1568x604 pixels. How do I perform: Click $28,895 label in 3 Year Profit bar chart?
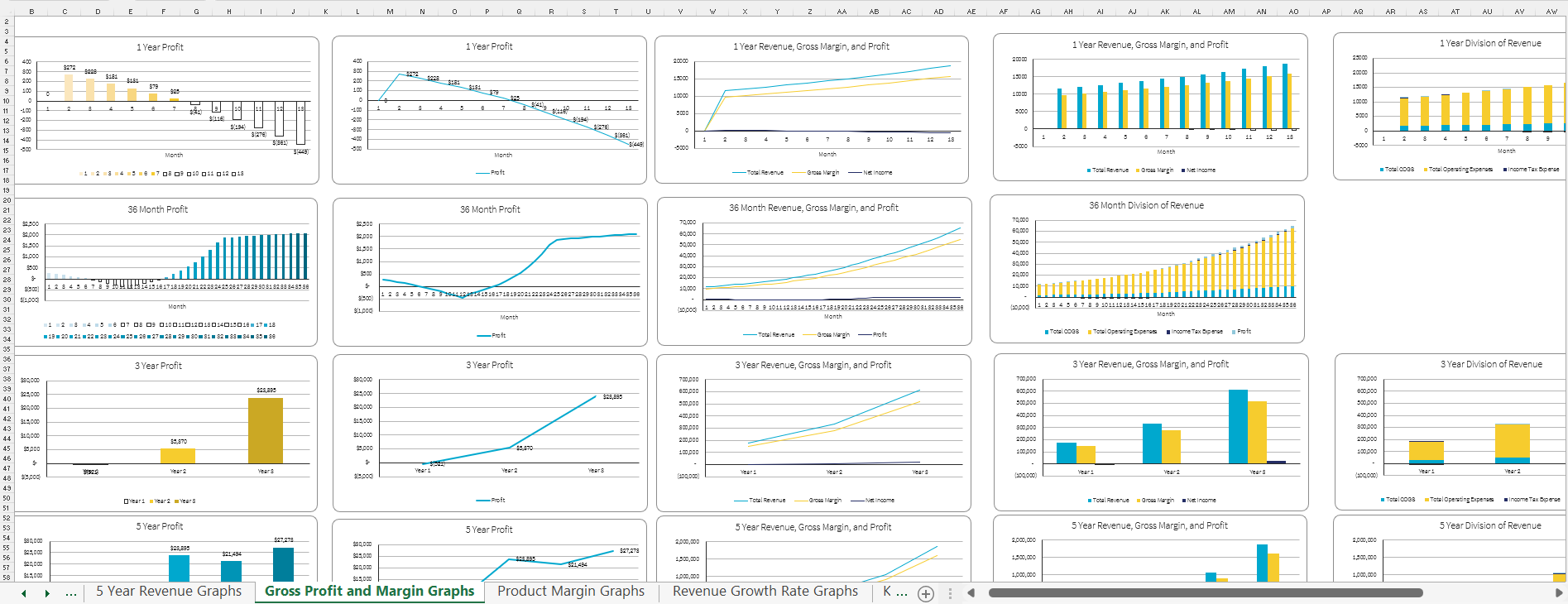pyautogui.click(x=266, y=390)
